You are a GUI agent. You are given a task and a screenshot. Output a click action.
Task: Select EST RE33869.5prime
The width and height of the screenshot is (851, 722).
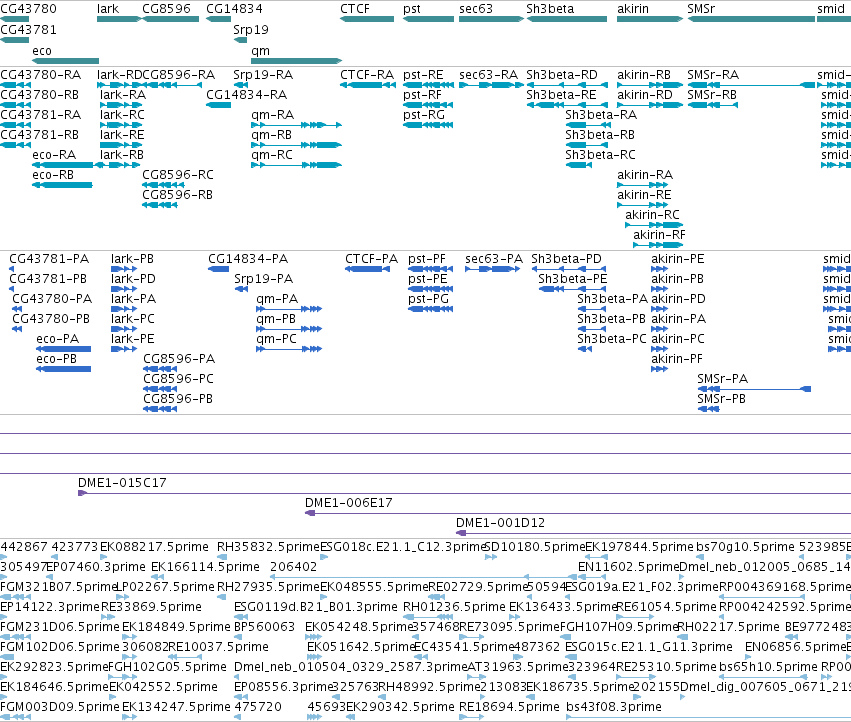[x=151, y=607]
